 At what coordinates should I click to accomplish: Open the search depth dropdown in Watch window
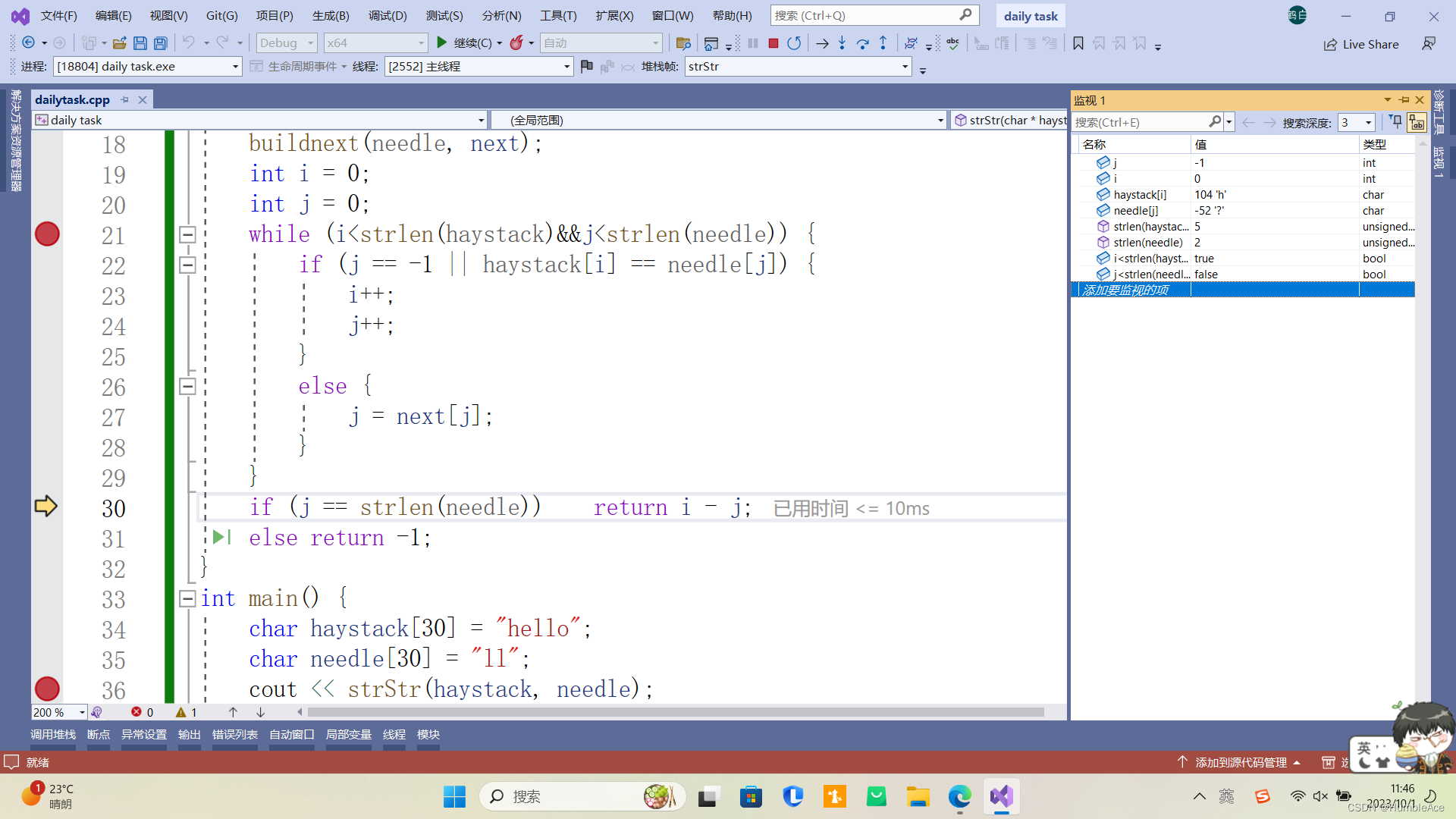[1368, 122]
